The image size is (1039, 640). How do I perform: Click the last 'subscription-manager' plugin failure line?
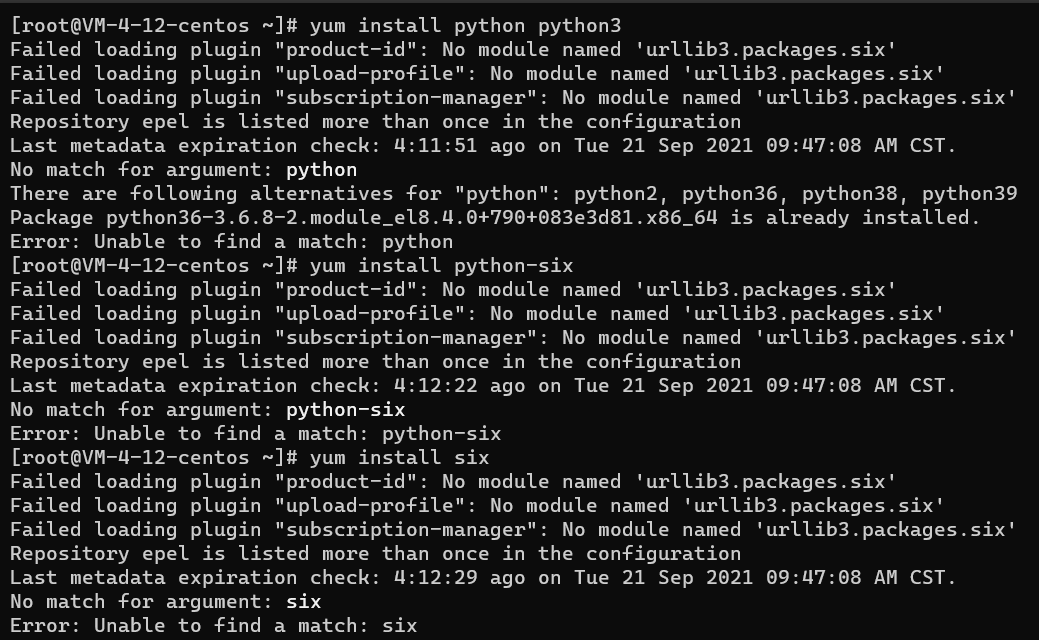click(x=514, y=529)
